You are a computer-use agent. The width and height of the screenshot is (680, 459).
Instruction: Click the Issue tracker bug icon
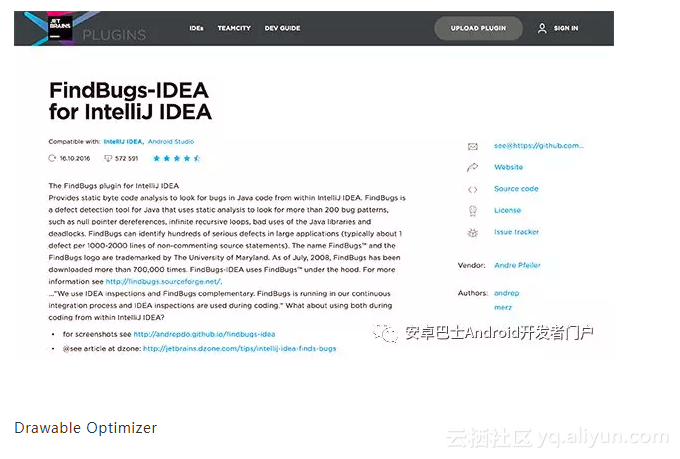[473, 233]
